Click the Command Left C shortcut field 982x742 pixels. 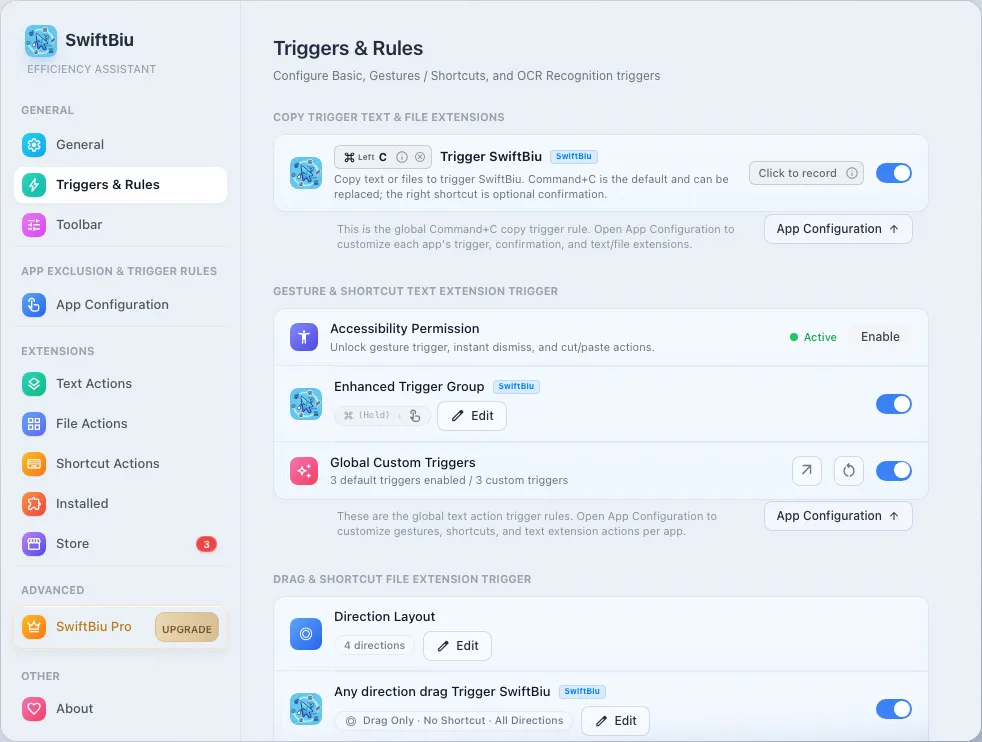(383, 157)
